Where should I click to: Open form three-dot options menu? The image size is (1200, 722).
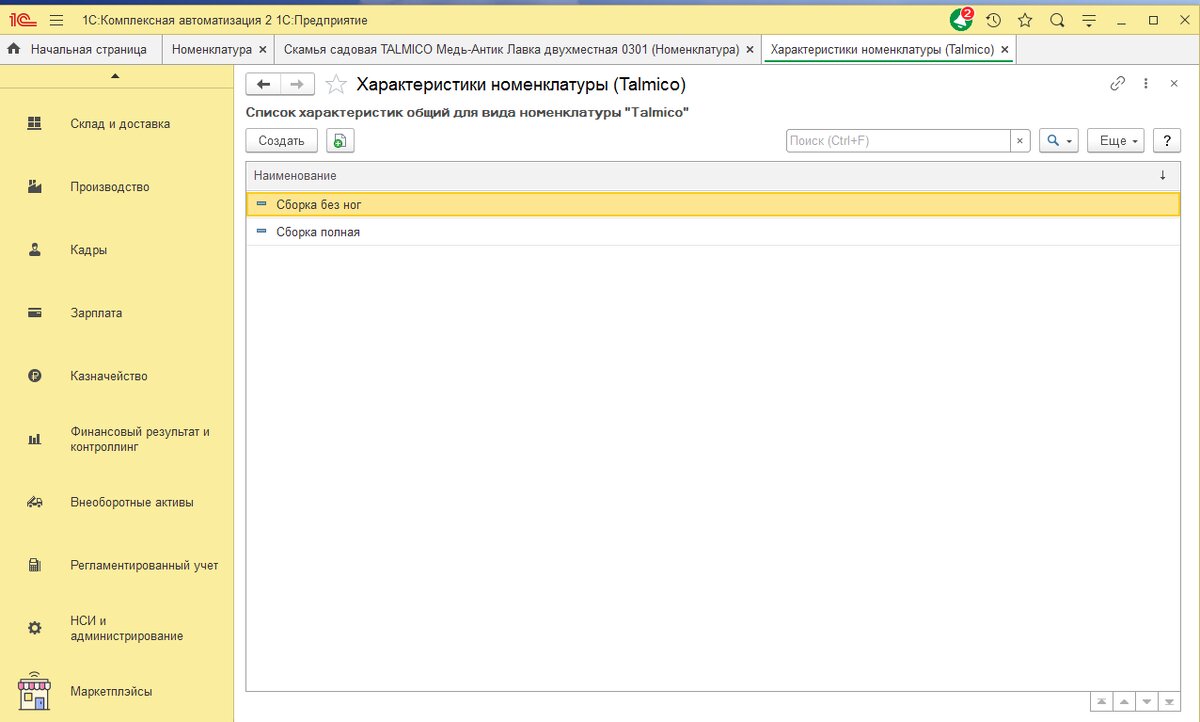coord(1146,84)
